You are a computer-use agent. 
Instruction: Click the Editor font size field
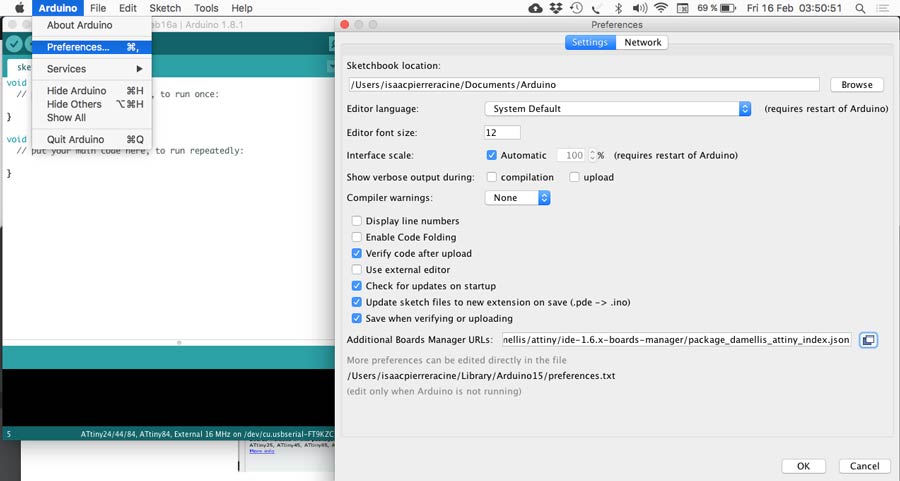[502, 132]
